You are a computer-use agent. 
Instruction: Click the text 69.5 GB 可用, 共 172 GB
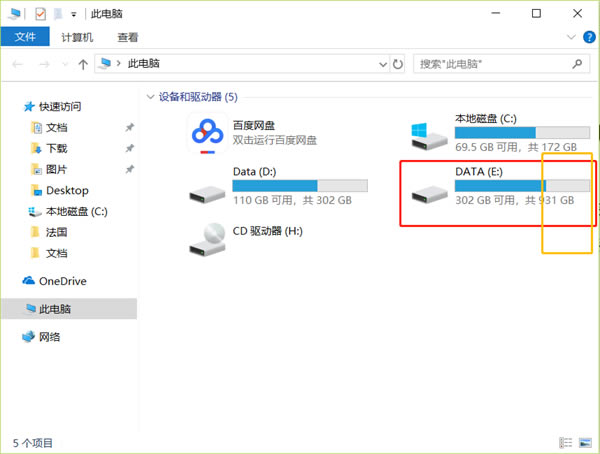click(x=516, y=147)
